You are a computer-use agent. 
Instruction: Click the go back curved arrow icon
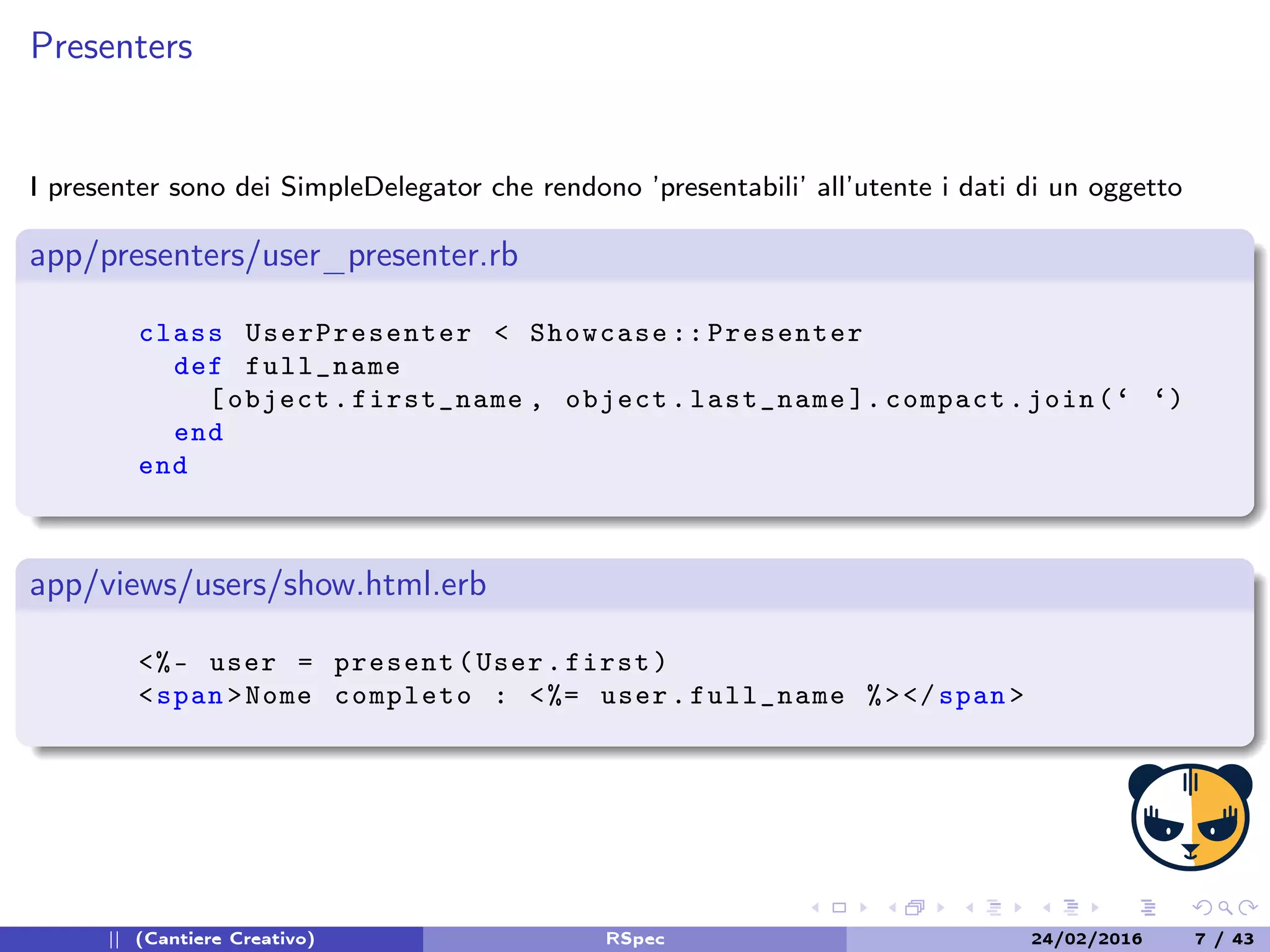(x=1202, y=908)
